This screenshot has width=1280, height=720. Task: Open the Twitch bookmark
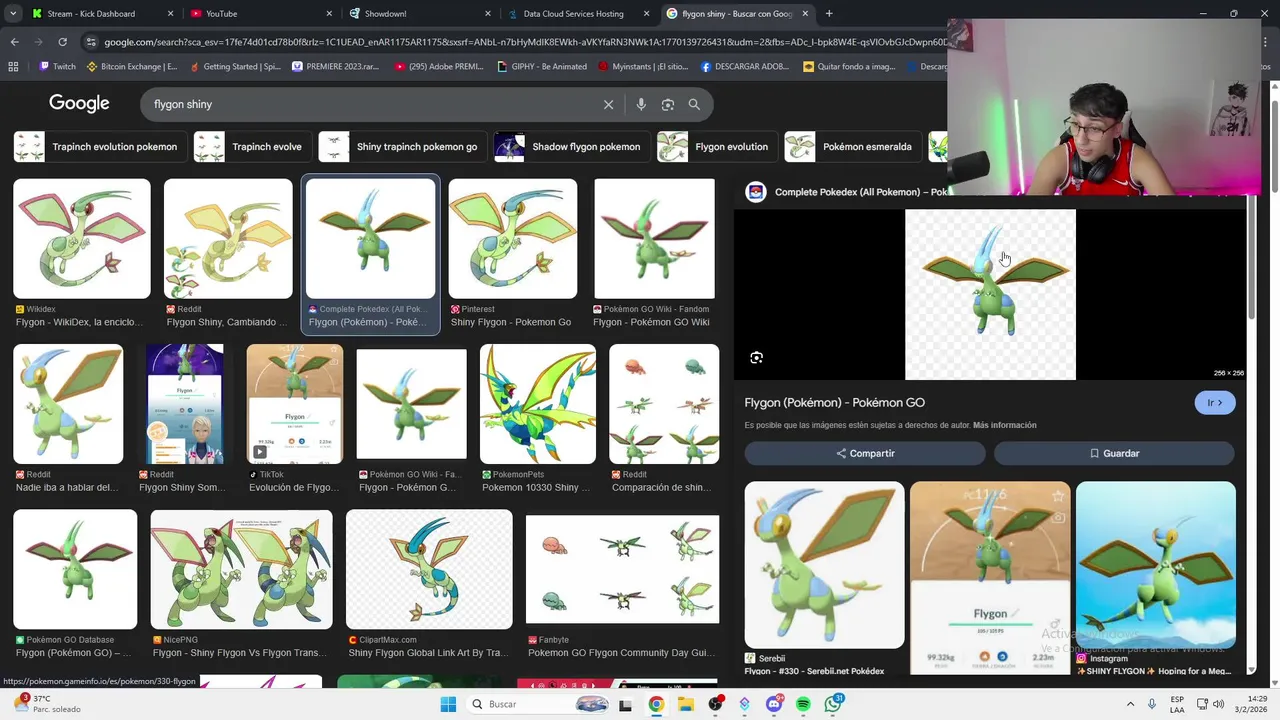coord(57,67)
